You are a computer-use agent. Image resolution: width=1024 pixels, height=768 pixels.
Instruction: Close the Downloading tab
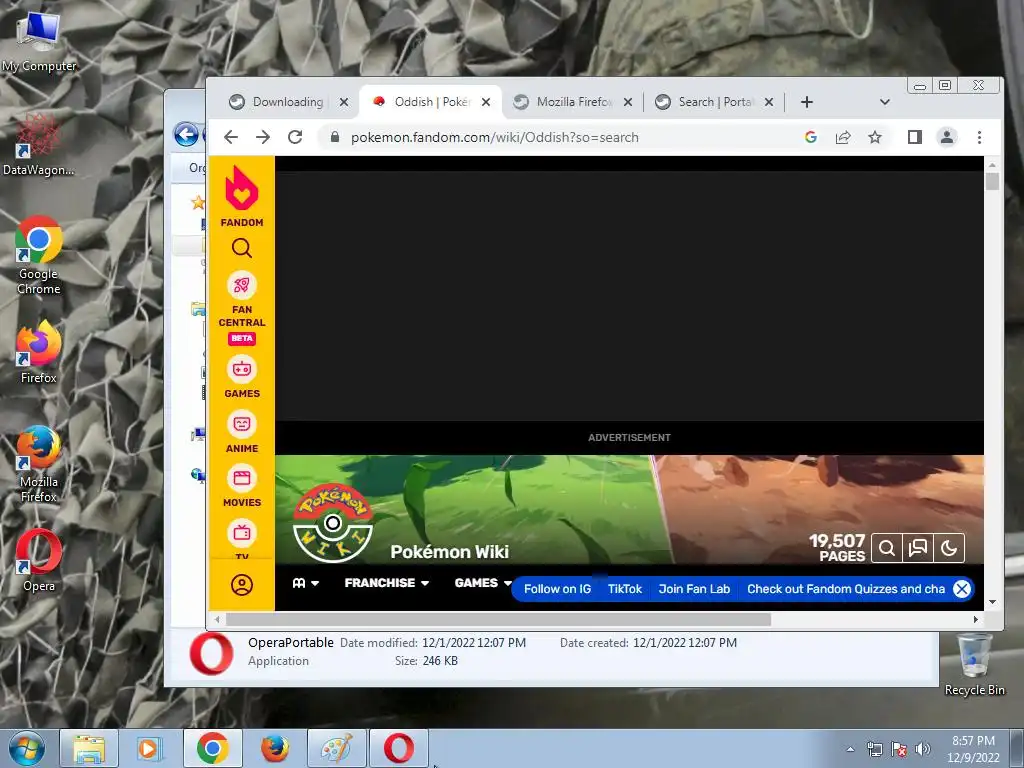[x=344, y=102]
